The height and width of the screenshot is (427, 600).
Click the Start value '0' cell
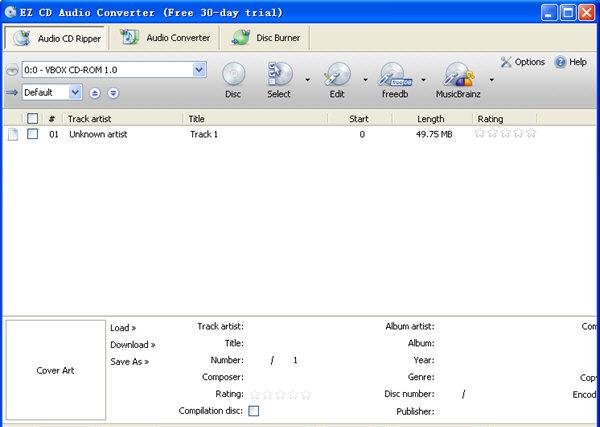362,134
